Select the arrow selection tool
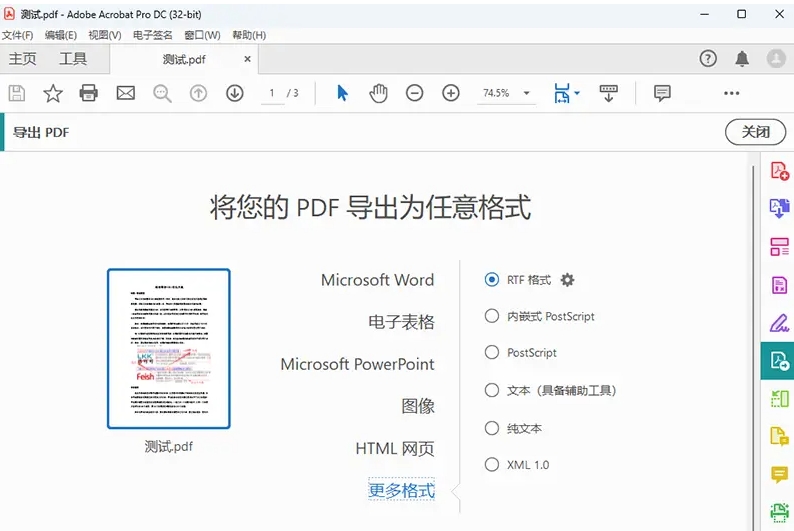This screenshot has height=531, width=794. [342, 93]
